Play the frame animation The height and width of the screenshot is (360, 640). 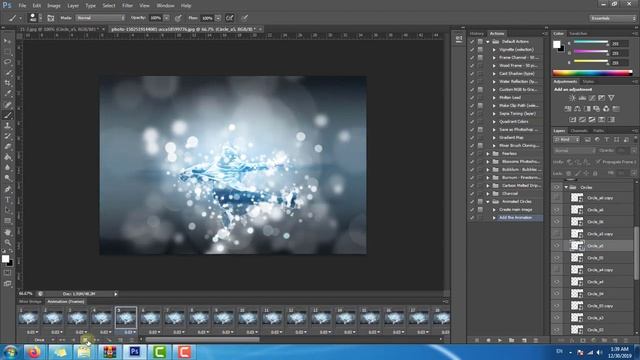pyautogui.click(x=85, y=340)
